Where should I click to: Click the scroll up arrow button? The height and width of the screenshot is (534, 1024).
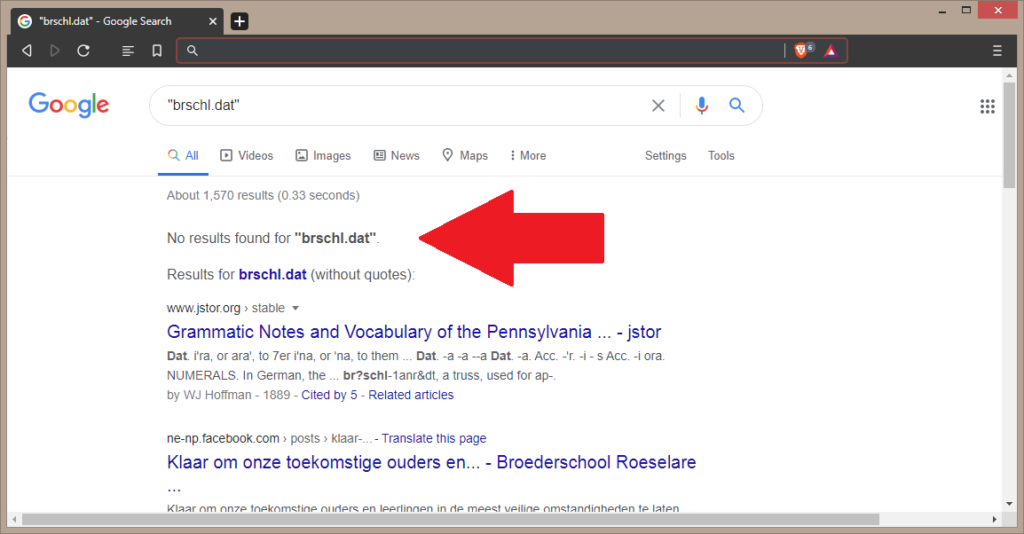click(x=1010, y=75)
